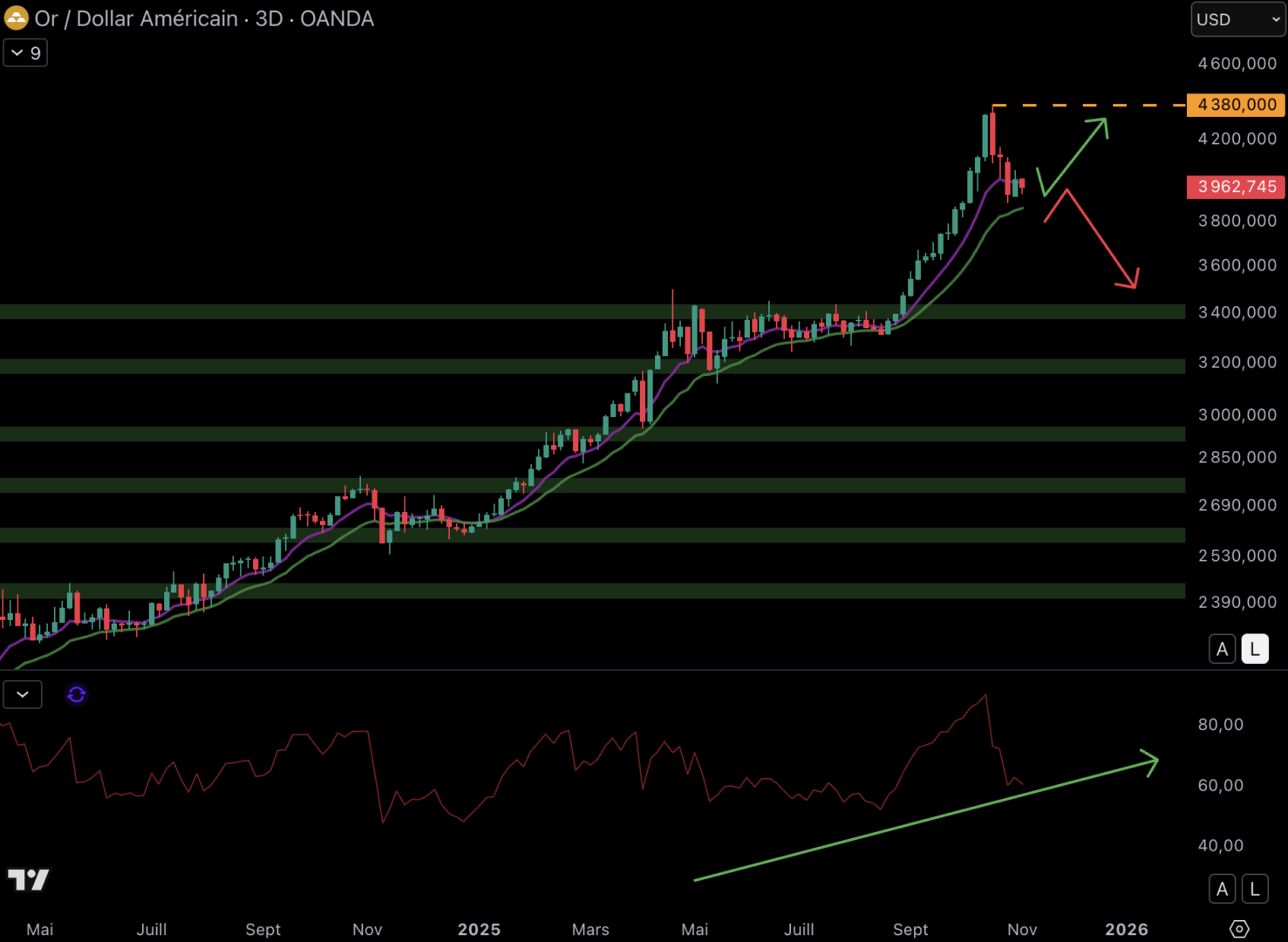
Task: Open chart settings gear on time axis
Action: [1239, 929]
